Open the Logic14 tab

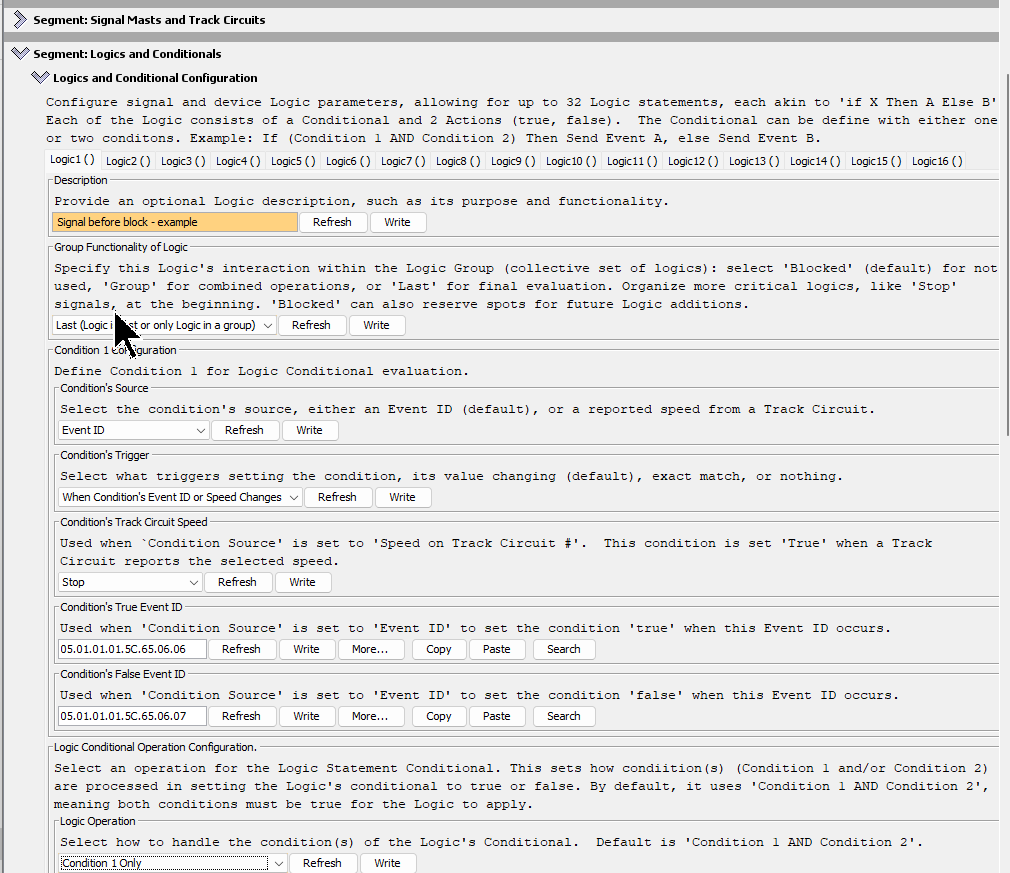click(815, 161)
